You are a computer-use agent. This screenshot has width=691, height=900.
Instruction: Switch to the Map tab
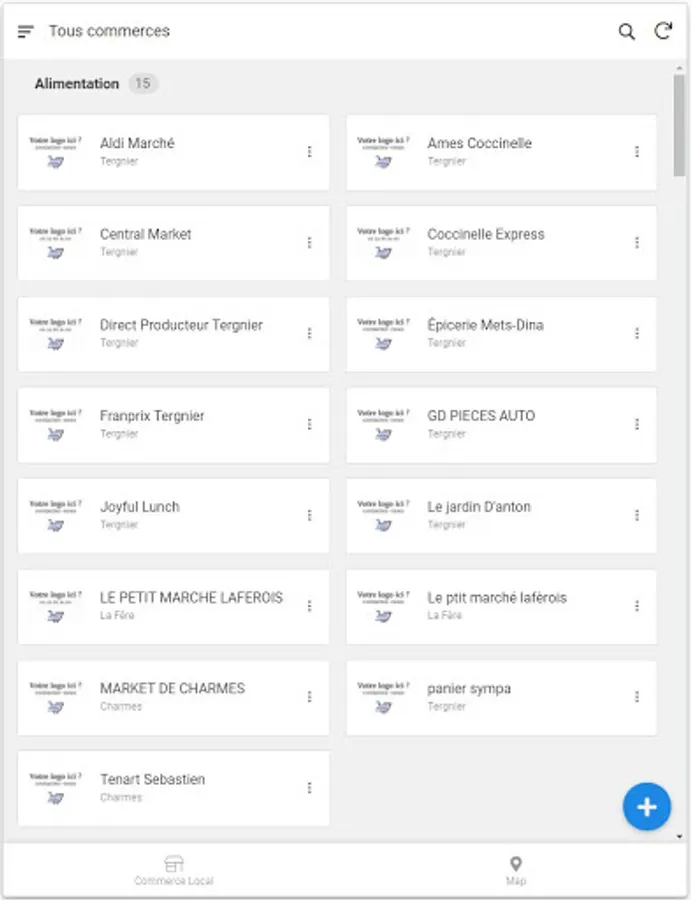(516, 870)
